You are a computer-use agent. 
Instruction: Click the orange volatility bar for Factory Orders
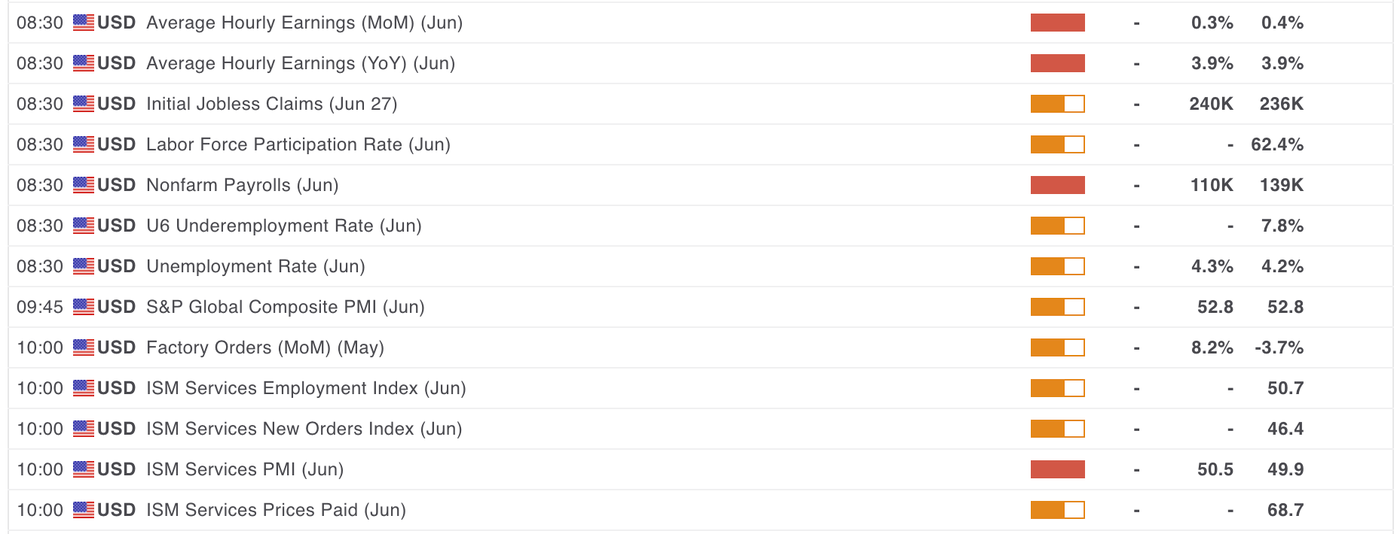pyautogui.click(x=1058, y=348)
